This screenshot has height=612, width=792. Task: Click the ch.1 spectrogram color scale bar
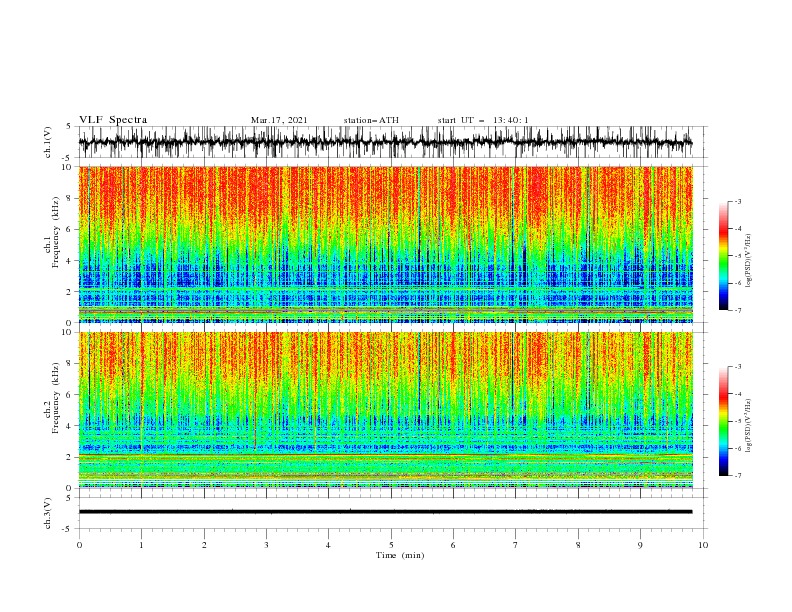(723, 256)
